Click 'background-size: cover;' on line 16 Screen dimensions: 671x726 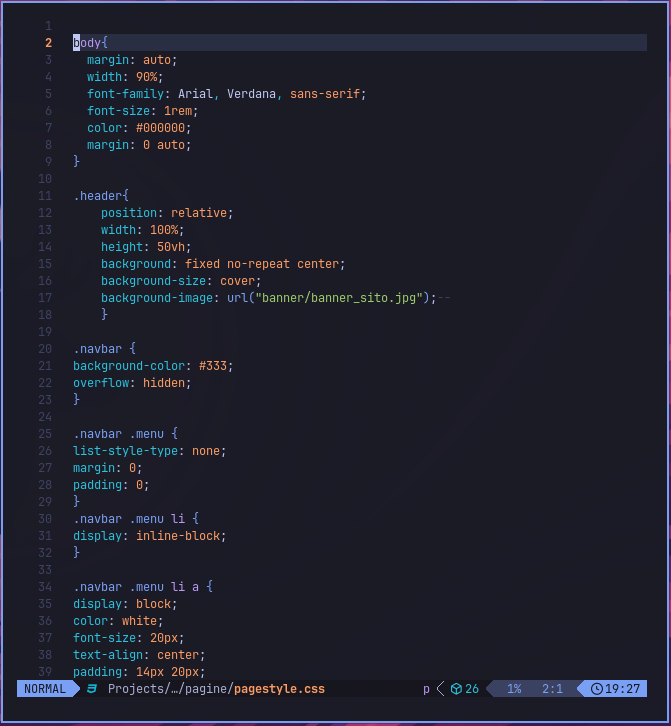pyautogui.click(x=181, y=281)
